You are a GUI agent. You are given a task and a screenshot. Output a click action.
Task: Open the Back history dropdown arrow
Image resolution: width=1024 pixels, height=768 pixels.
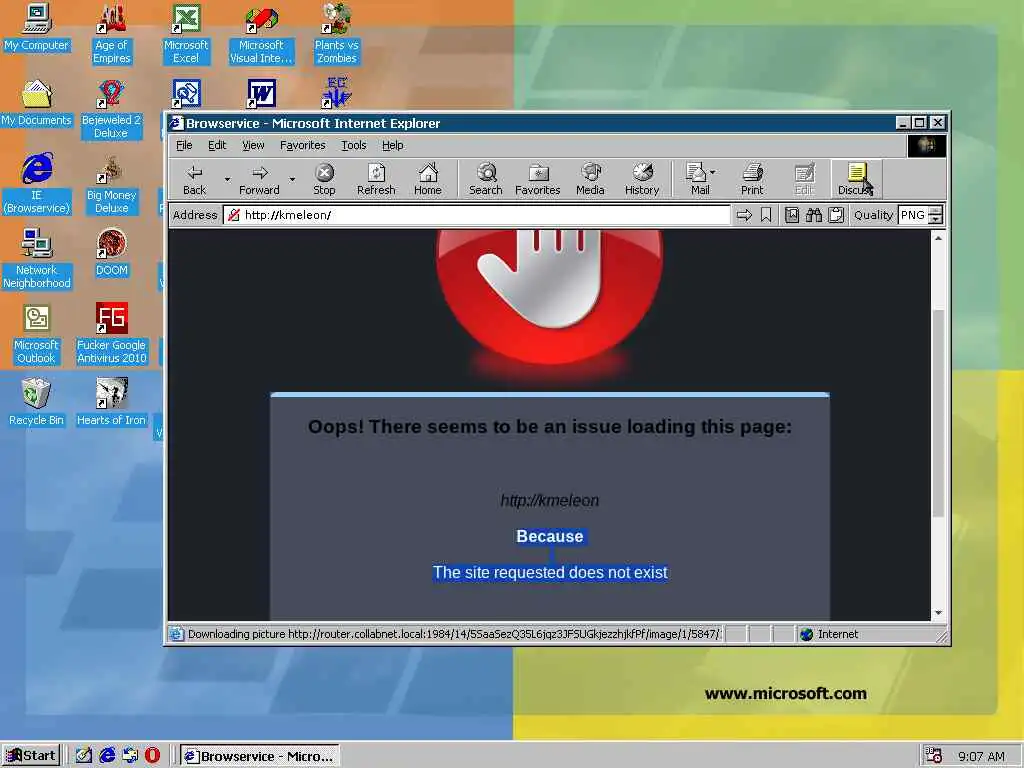point(227,179)
